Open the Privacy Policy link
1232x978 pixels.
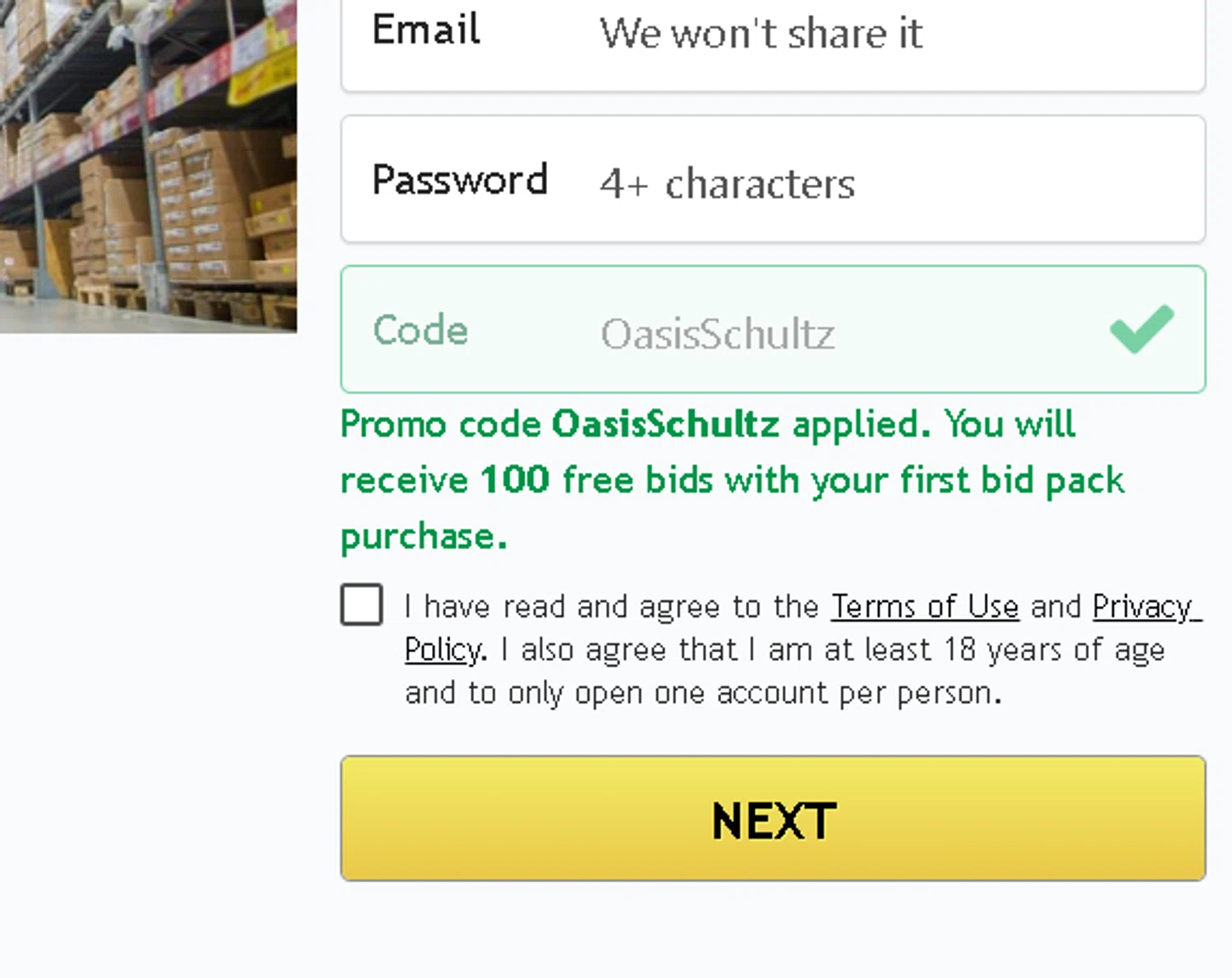click(x=1146, y=607)
